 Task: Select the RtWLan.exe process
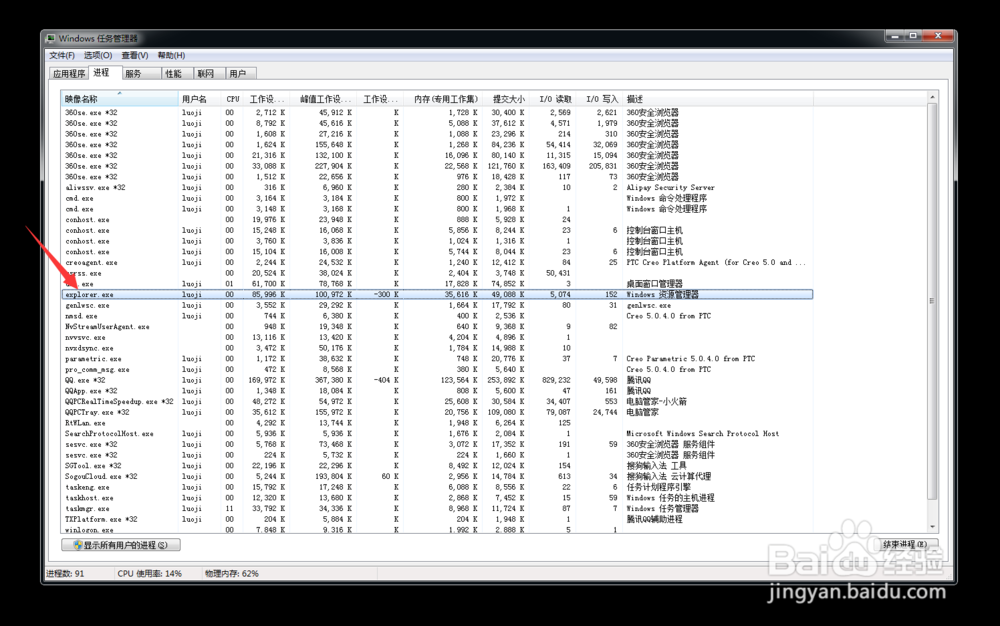tap(85, 423)
